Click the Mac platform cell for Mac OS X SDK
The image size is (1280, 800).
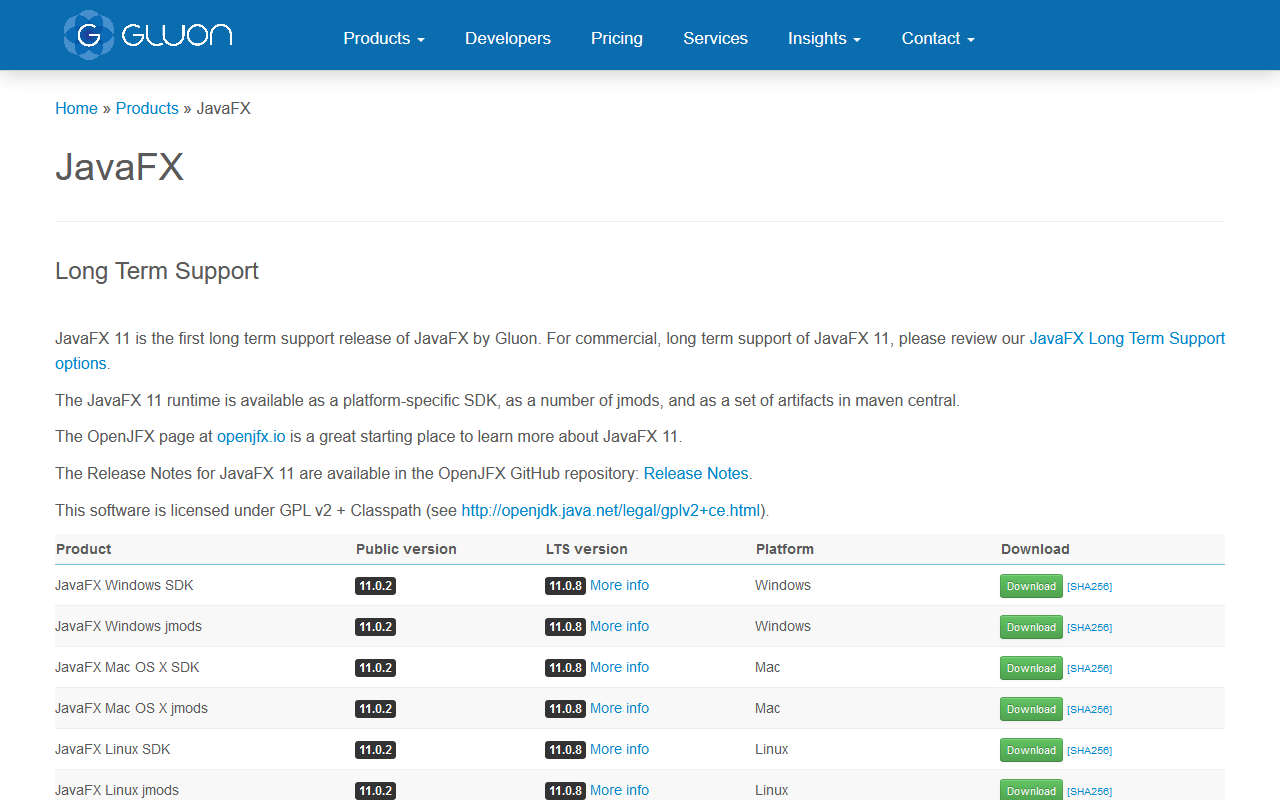click(768, 667)
